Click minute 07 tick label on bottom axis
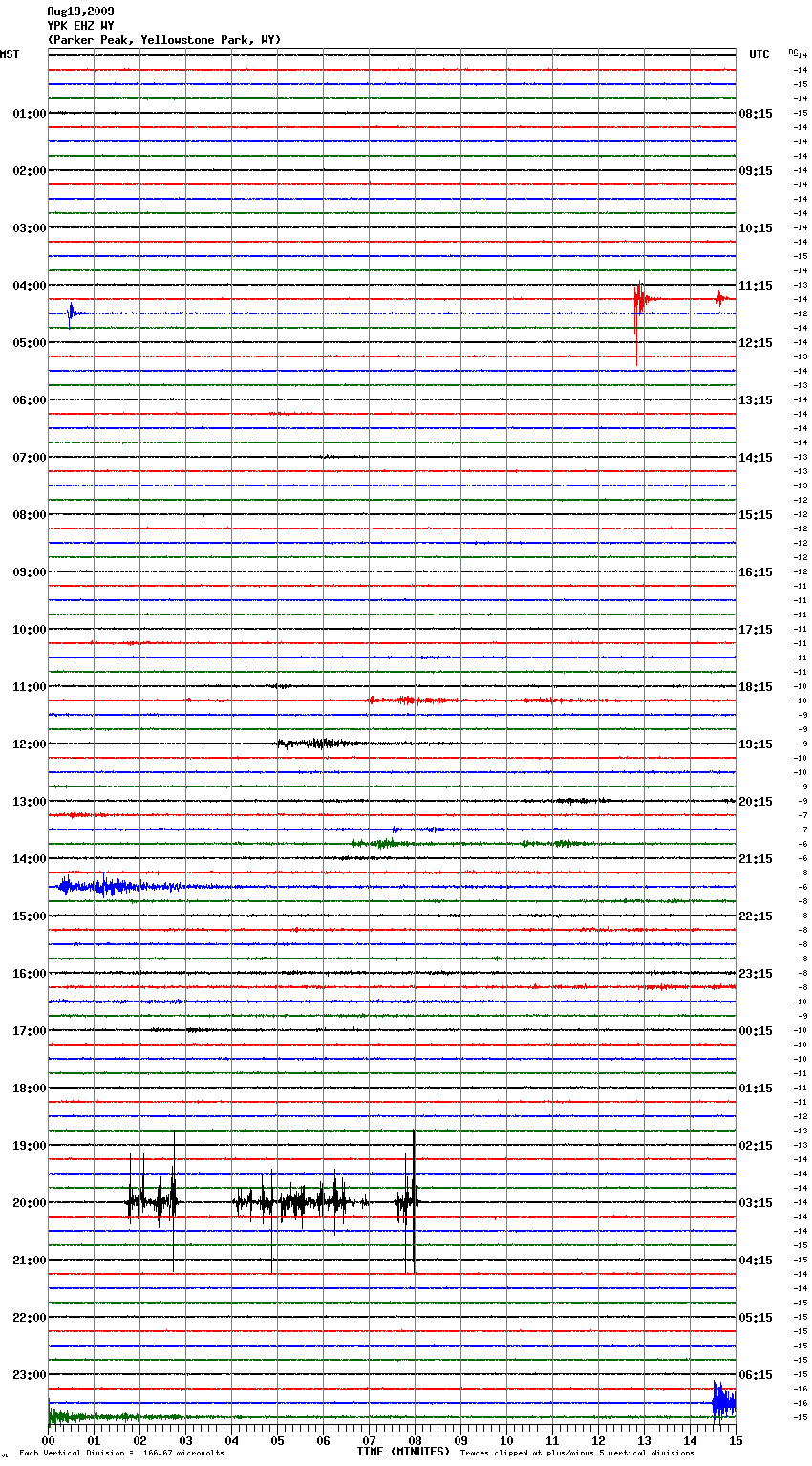This screenshot has height=1466, width=812. [369, 1440]
